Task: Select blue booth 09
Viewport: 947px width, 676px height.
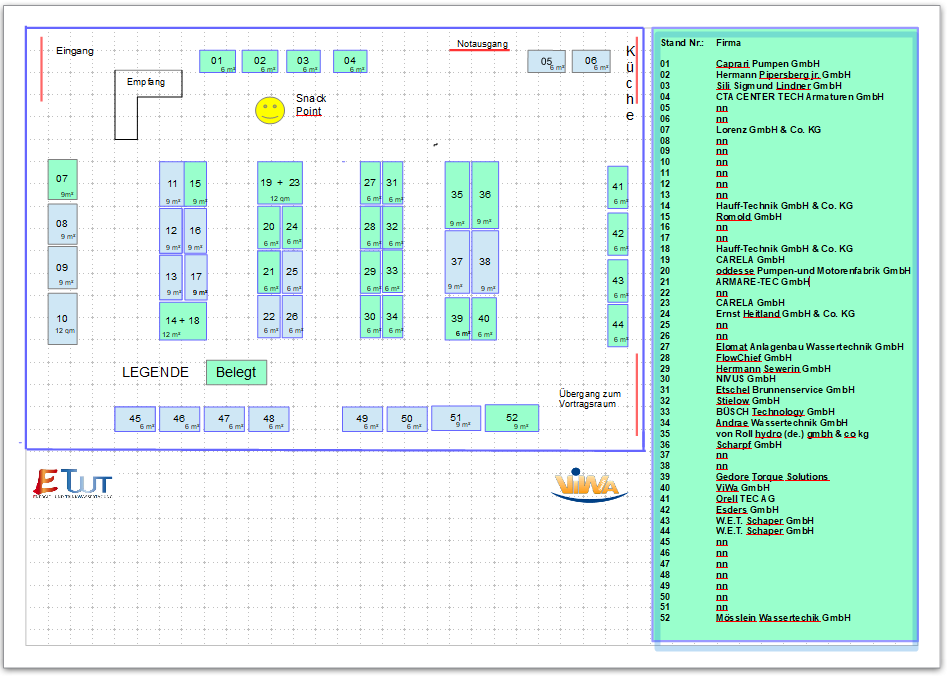Action: click(63, 268)
